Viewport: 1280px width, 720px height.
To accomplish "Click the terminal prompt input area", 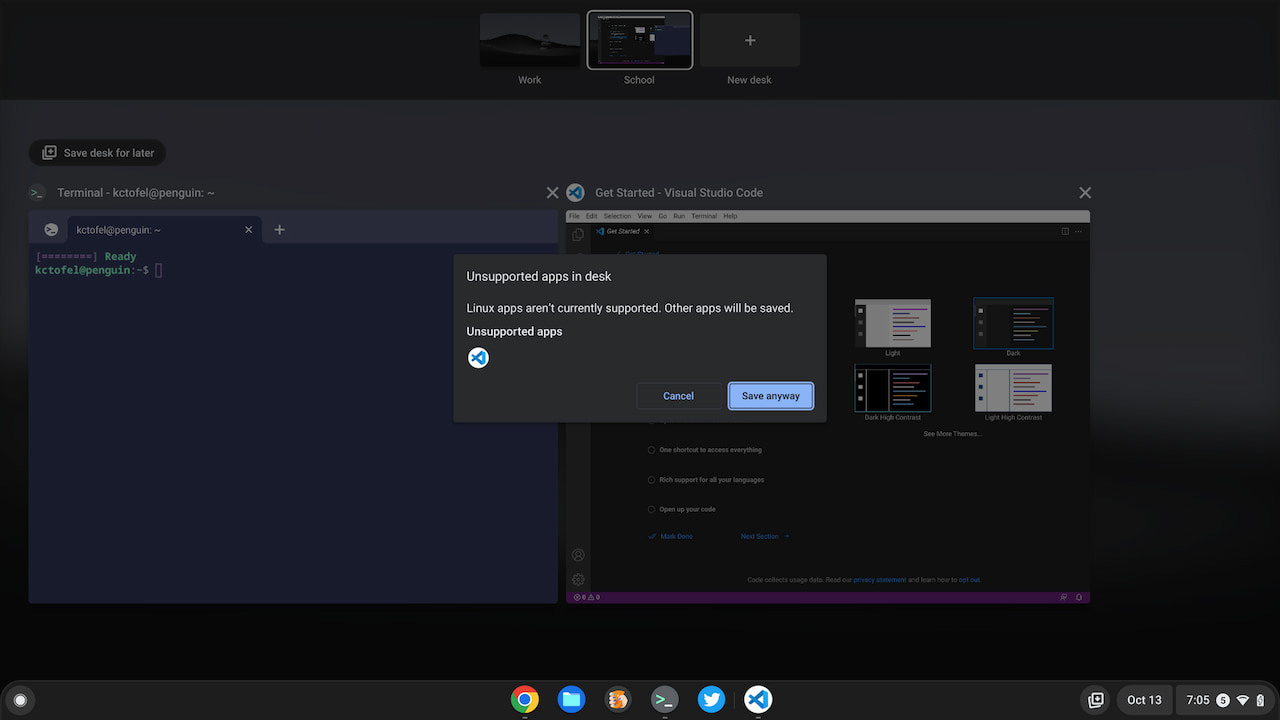I will (x=158, y=270).
